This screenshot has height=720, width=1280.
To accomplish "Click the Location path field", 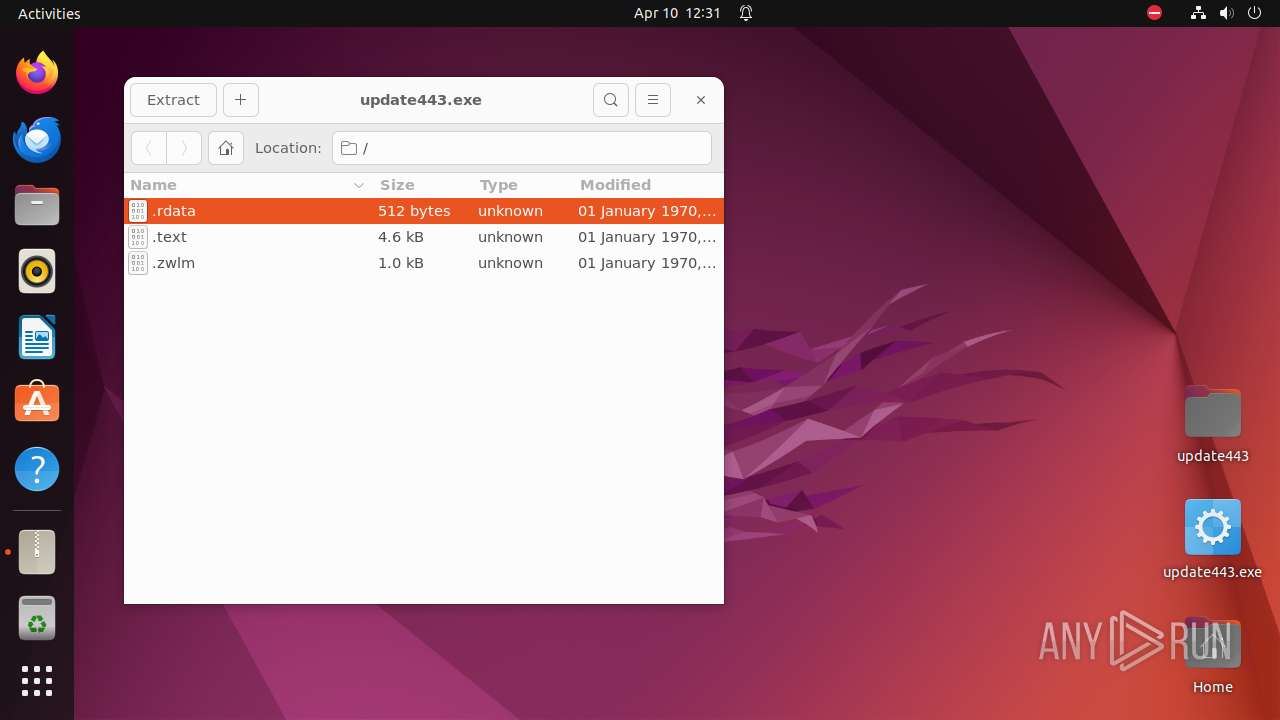I will pyautogui.click(x=522, y=148).
